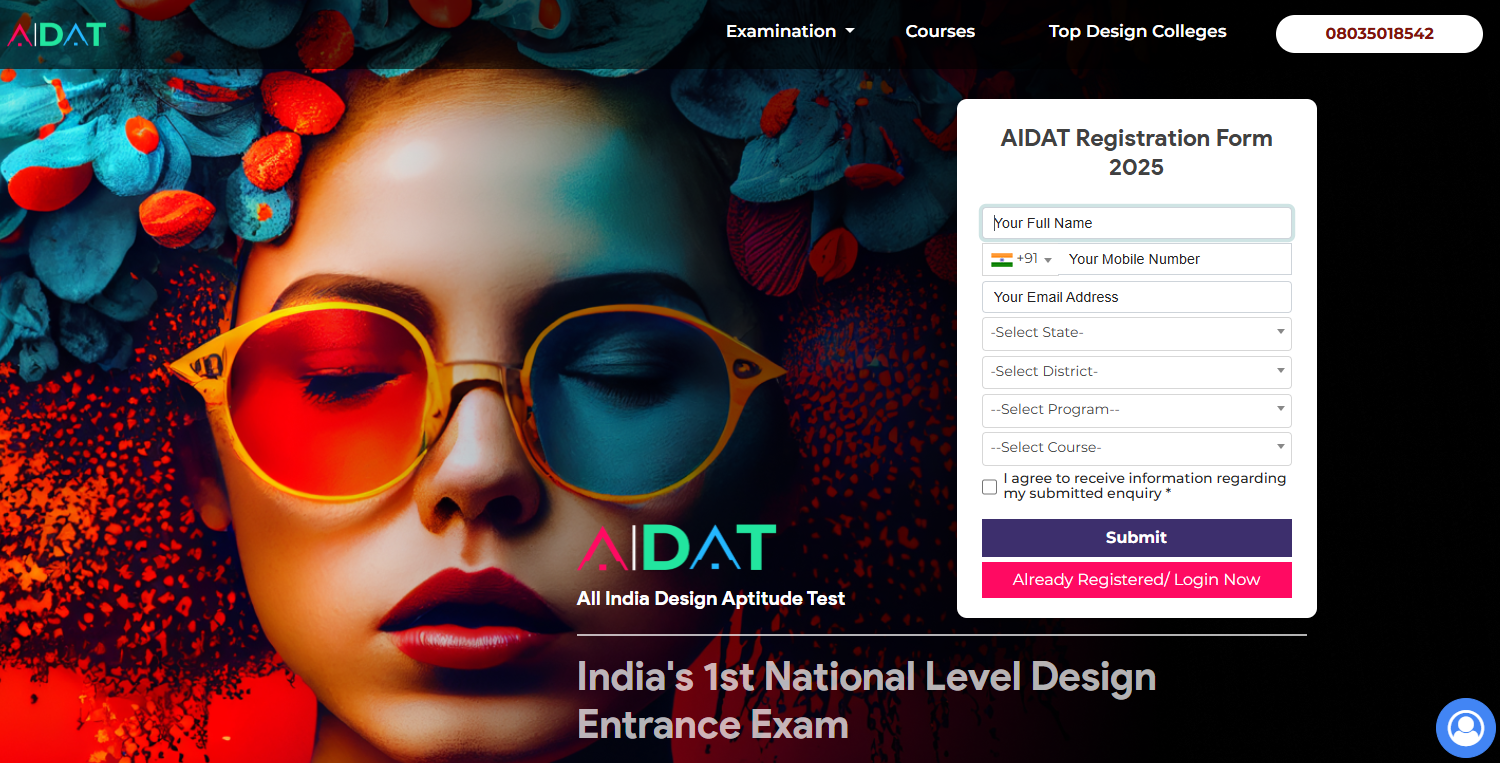Call phone number 08035018542 button

point(1379,34)
